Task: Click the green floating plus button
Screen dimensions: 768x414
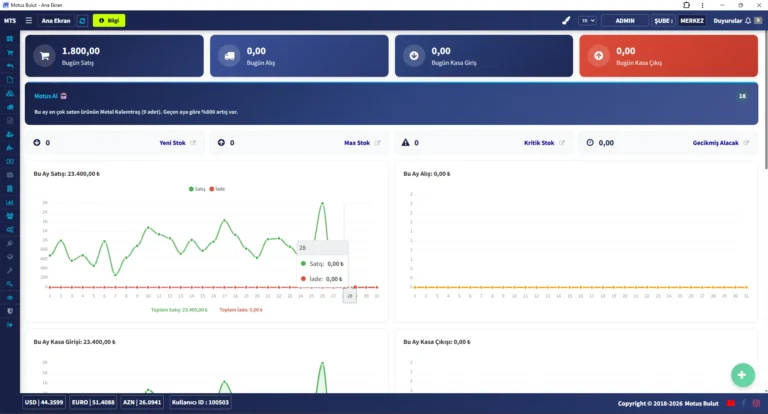Action: [743, 375]
